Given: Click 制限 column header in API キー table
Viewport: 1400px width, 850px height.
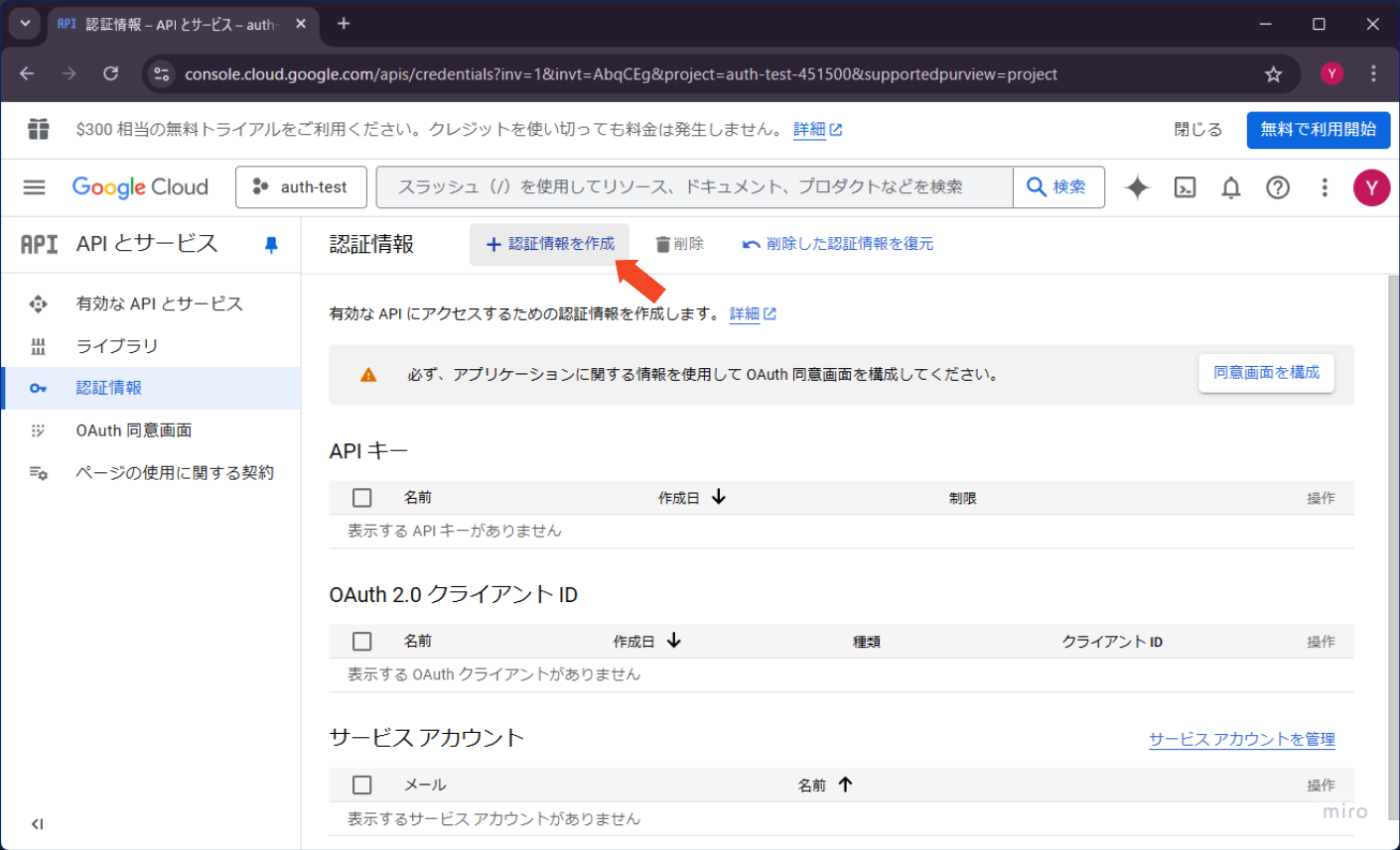Looking at the screenshot, I should (x=963, y=498).
